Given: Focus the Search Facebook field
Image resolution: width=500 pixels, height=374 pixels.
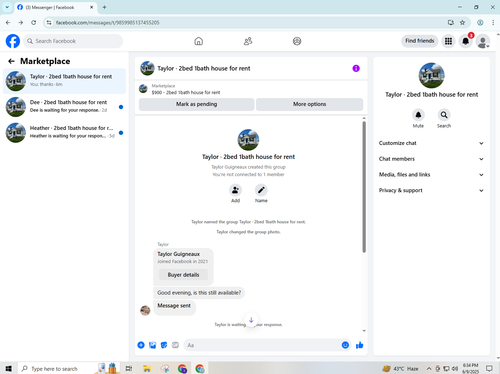Looking at the screenshot, I should tap(73, 41).
